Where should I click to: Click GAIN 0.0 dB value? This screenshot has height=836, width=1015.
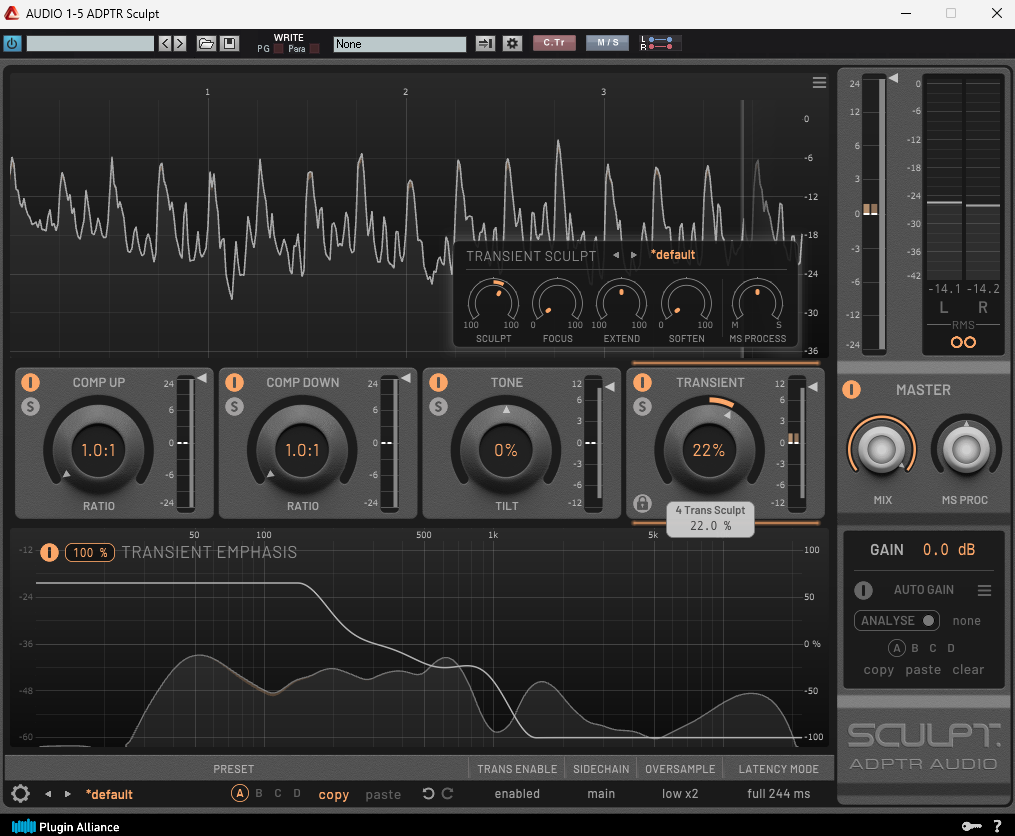[948, 550]
